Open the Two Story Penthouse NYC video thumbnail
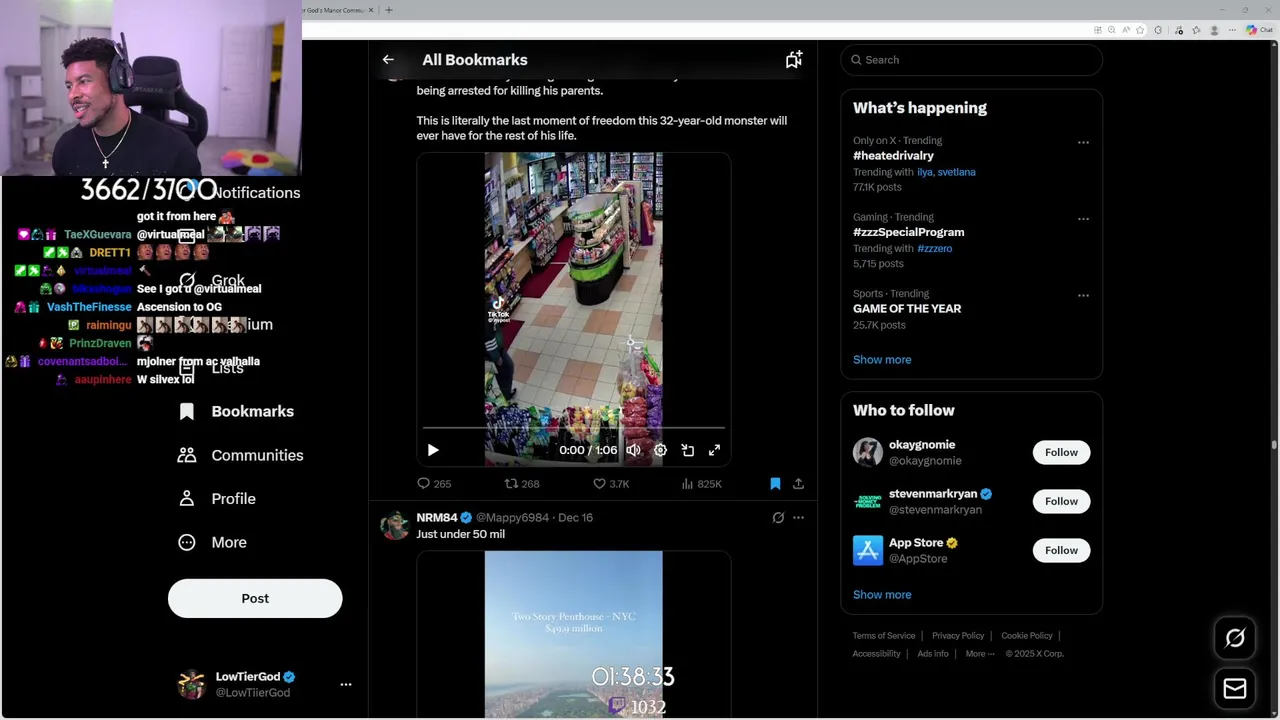Viewport: 1280px width, 720px height. [573, 634]
